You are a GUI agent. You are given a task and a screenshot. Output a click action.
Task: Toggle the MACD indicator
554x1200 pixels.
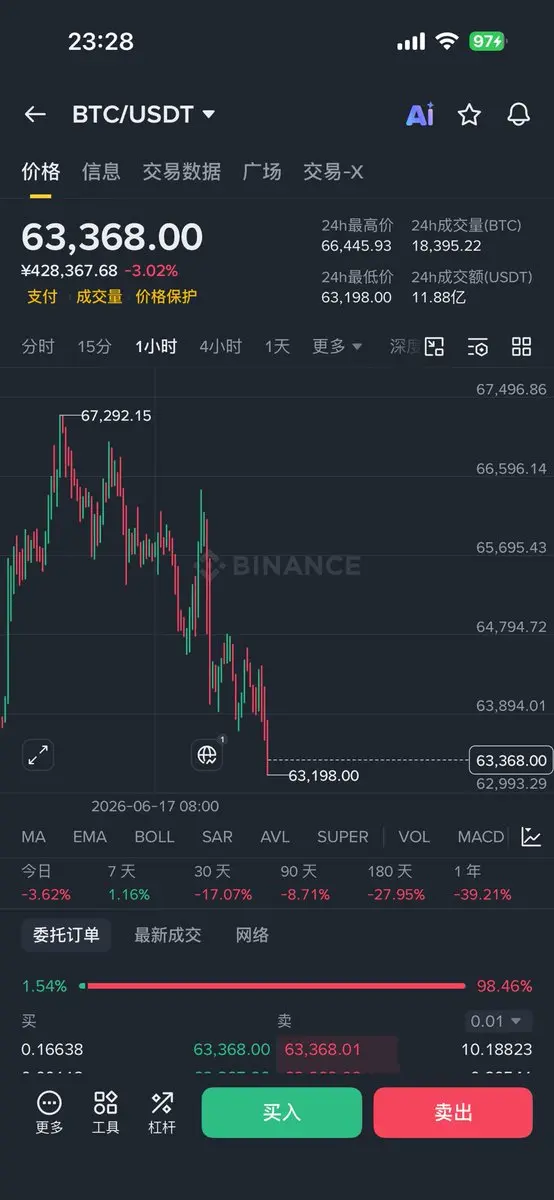pyautogui.click(x=481, y=837)
